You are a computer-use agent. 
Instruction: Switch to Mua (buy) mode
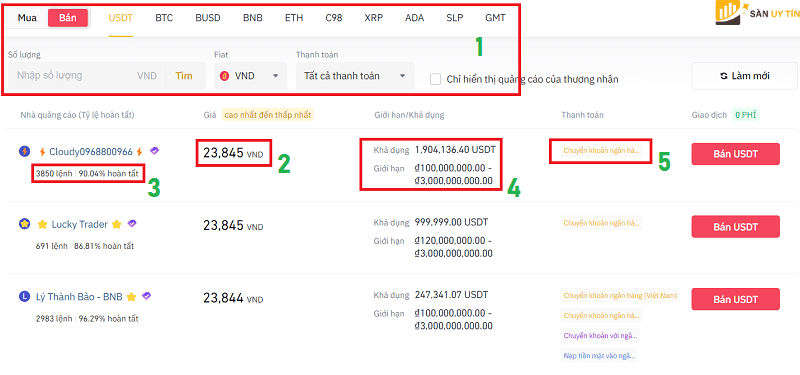tap(27, 18)
